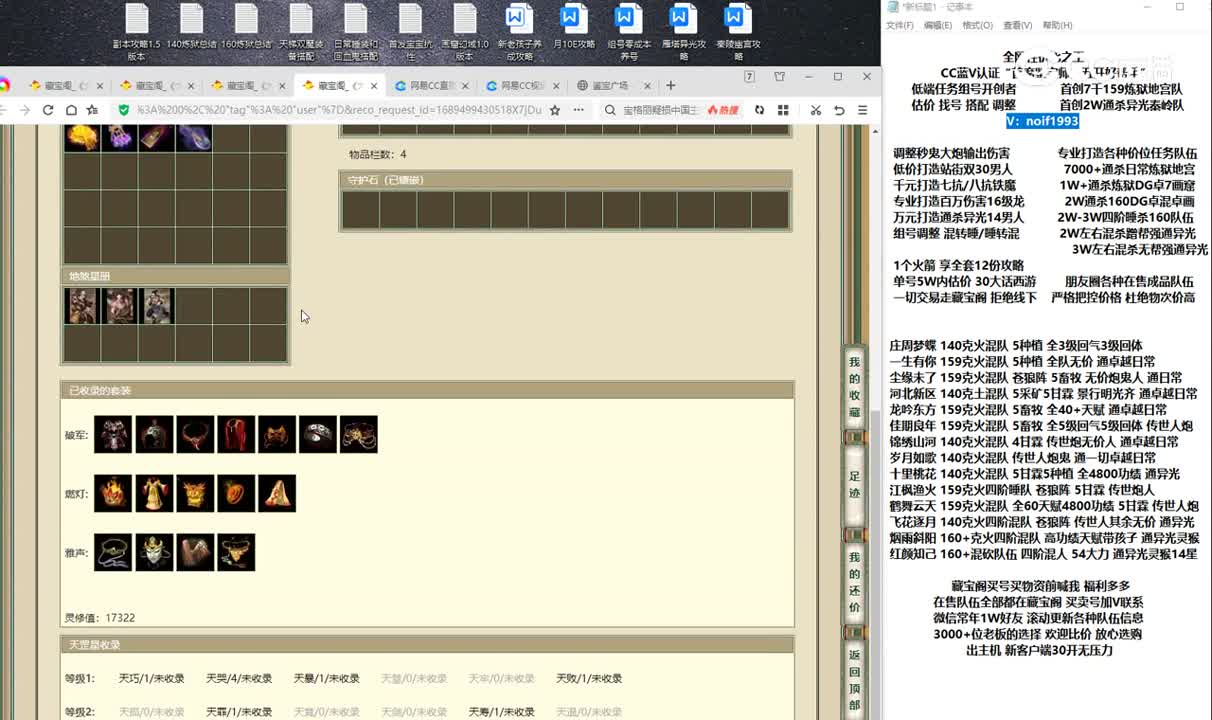
Task: Open Notepad's 文件(F) menu
Action: coord(899,26)
